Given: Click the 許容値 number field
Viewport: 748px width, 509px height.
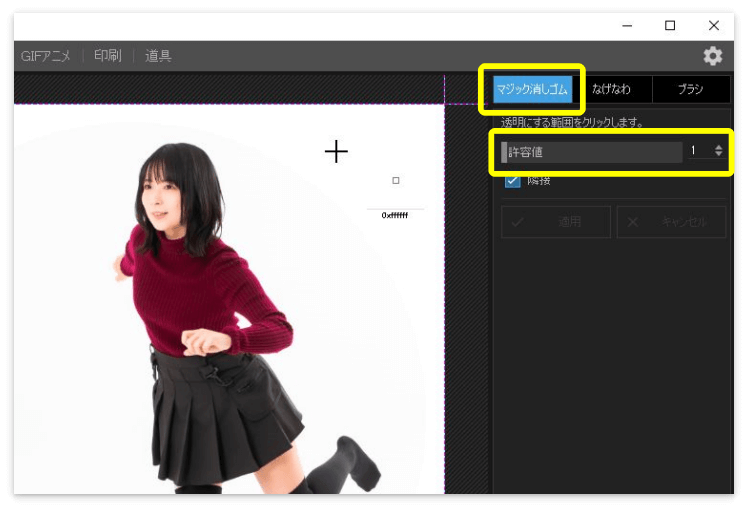Looking at the screenshot, I should click(699, 151).
